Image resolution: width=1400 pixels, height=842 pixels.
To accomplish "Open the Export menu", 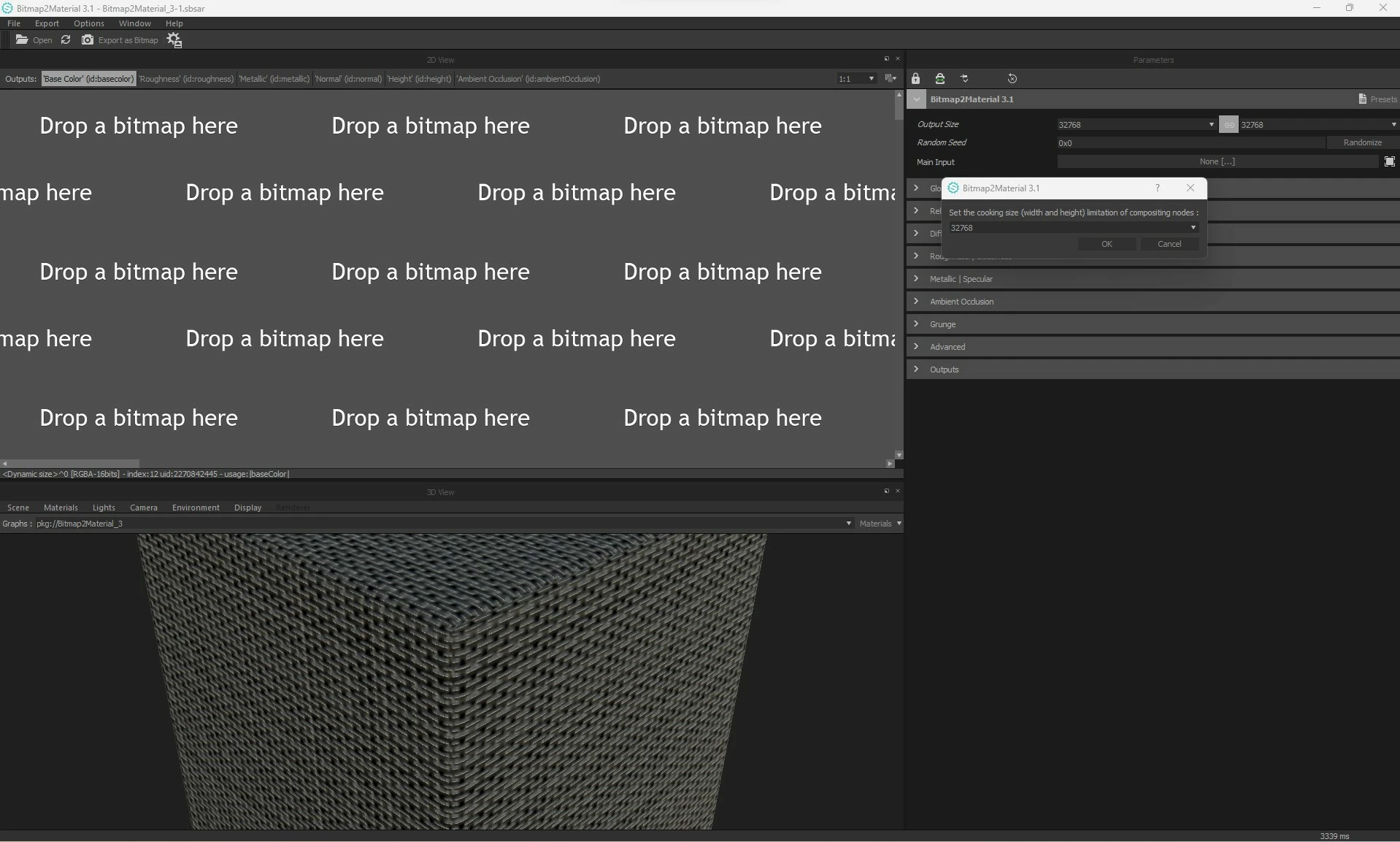I will [x=47, y=23].
